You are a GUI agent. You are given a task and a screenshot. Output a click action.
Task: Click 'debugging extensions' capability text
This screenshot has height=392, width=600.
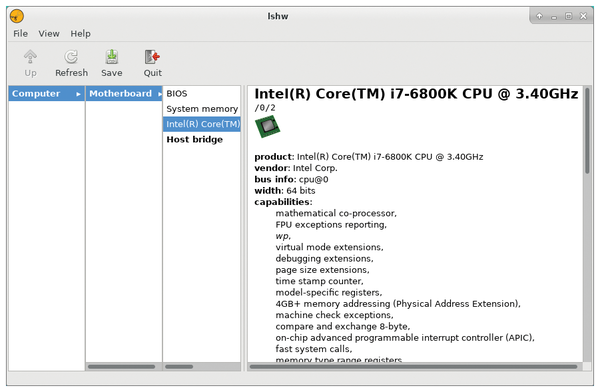[324, 259]
